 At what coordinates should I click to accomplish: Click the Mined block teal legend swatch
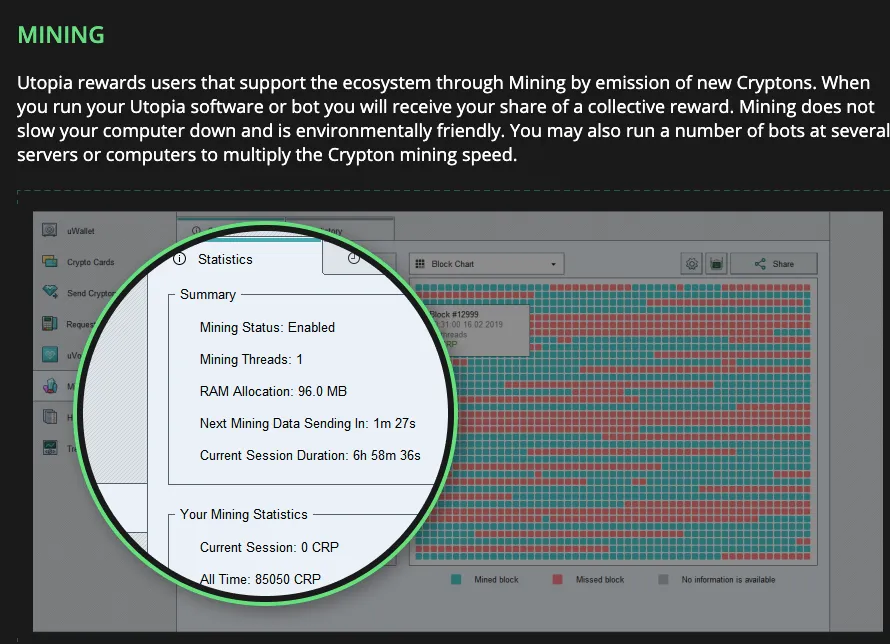click(456, 579)
